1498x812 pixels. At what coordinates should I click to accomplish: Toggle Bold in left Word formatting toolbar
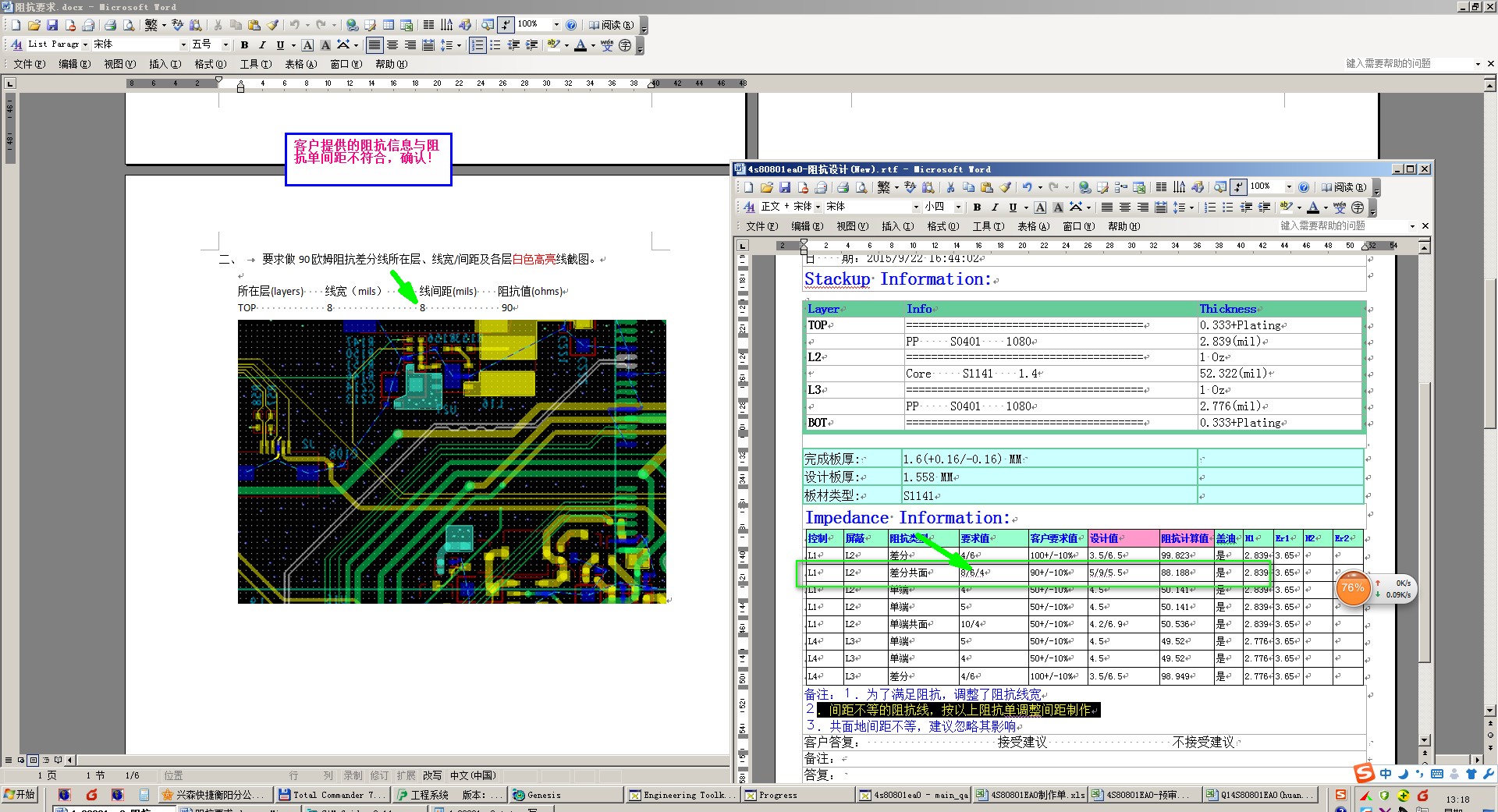(x=244, y=45)
